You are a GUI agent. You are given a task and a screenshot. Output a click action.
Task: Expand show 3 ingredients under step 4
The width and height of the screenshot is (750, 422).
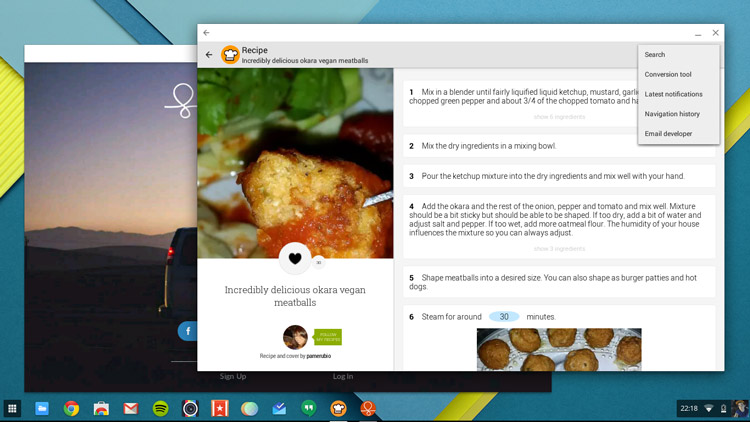tap(559, 249)
